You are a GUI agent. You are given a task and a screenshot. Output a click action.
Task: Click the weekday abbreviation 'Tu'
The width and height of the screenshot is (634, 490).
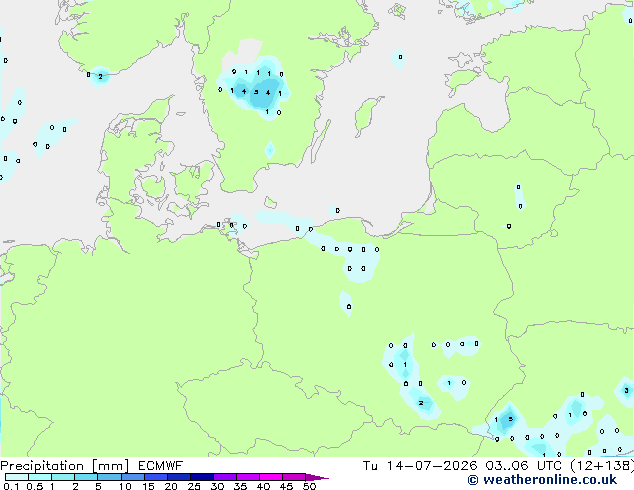pos(370,466)
